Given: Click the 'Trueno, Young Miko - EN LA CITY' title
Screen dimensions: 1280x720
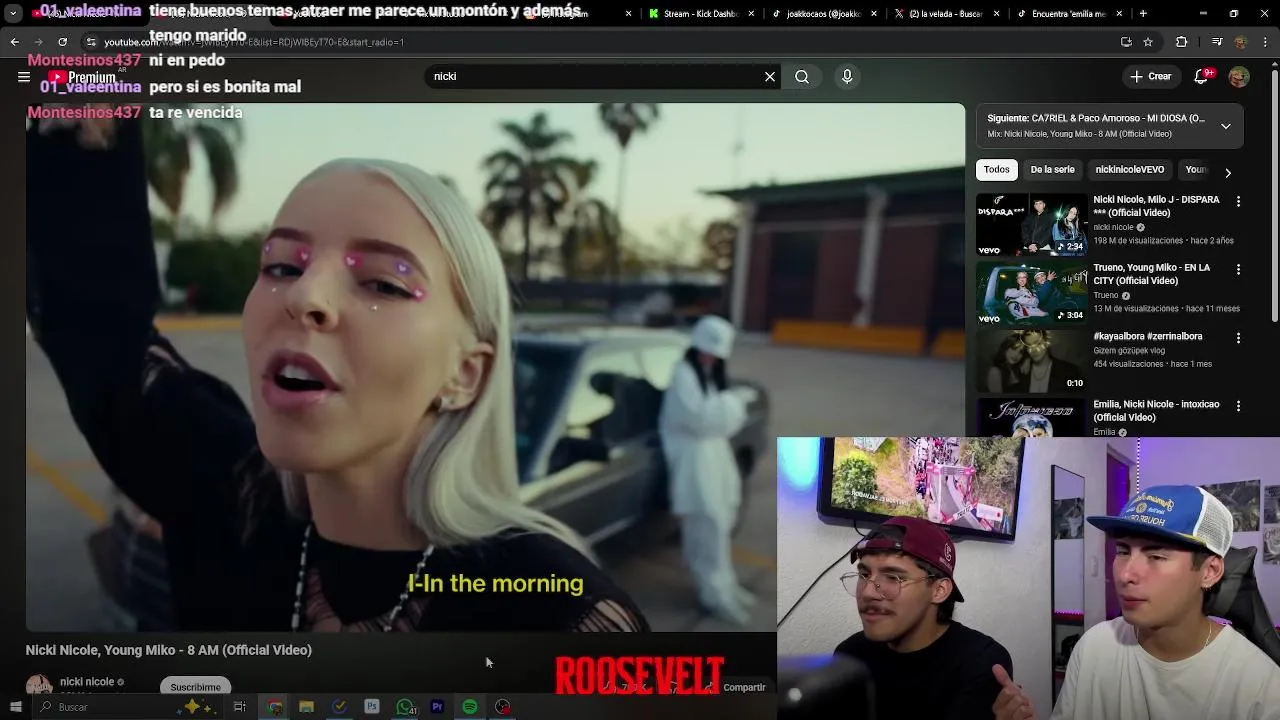Looking at the screenshot, I should 1151,274.
